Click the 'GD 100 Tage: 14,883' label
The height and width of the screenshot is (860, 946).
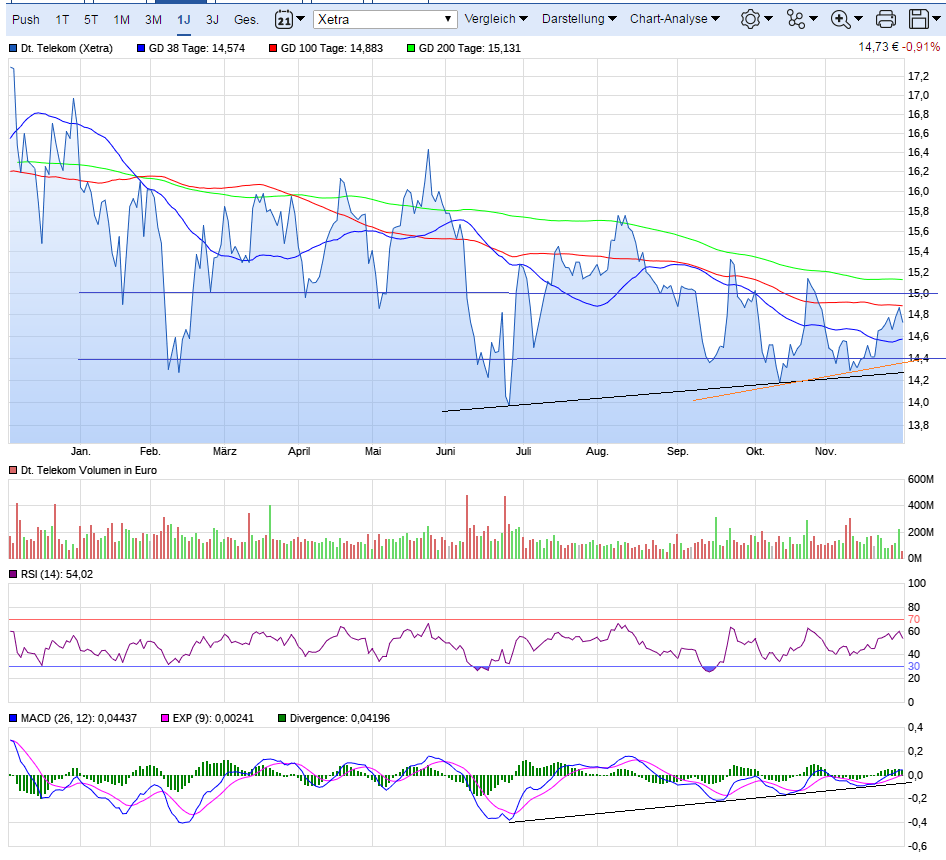[332, 48]
